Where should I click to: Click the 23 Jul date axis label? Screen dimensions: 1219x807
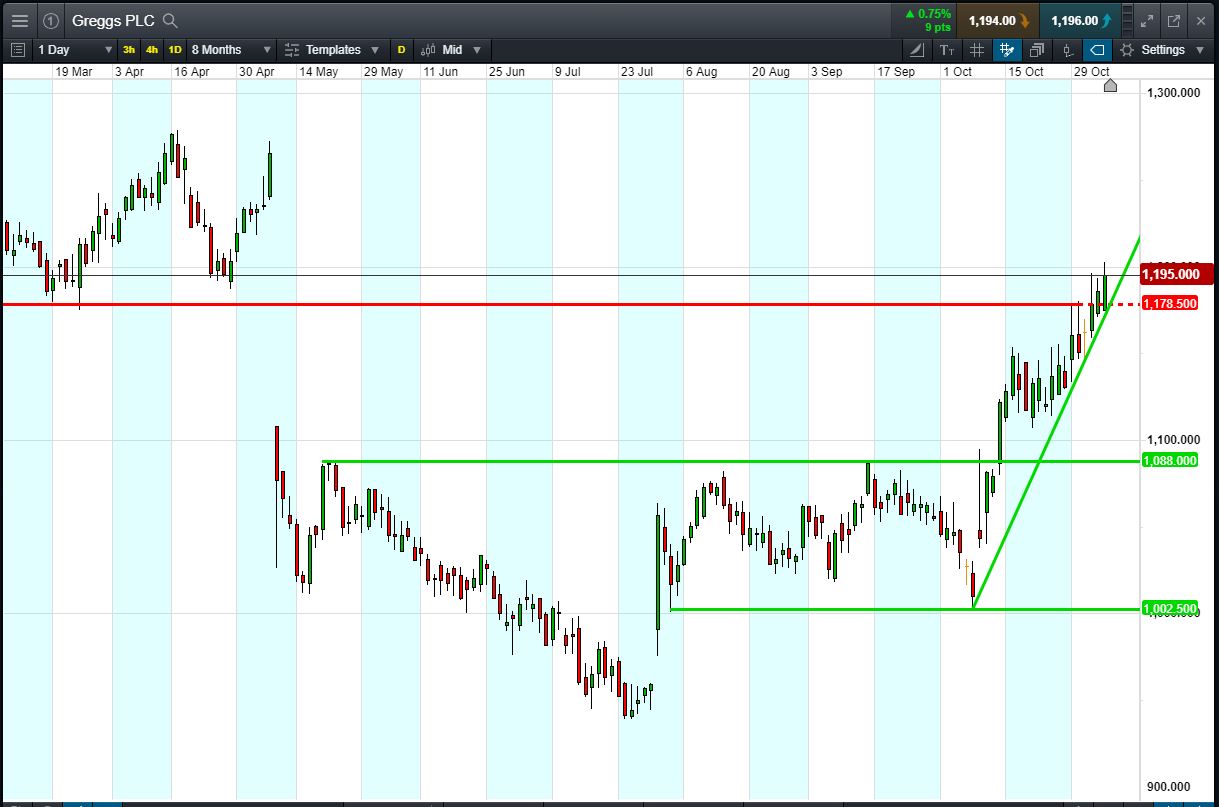pos(637,72)
